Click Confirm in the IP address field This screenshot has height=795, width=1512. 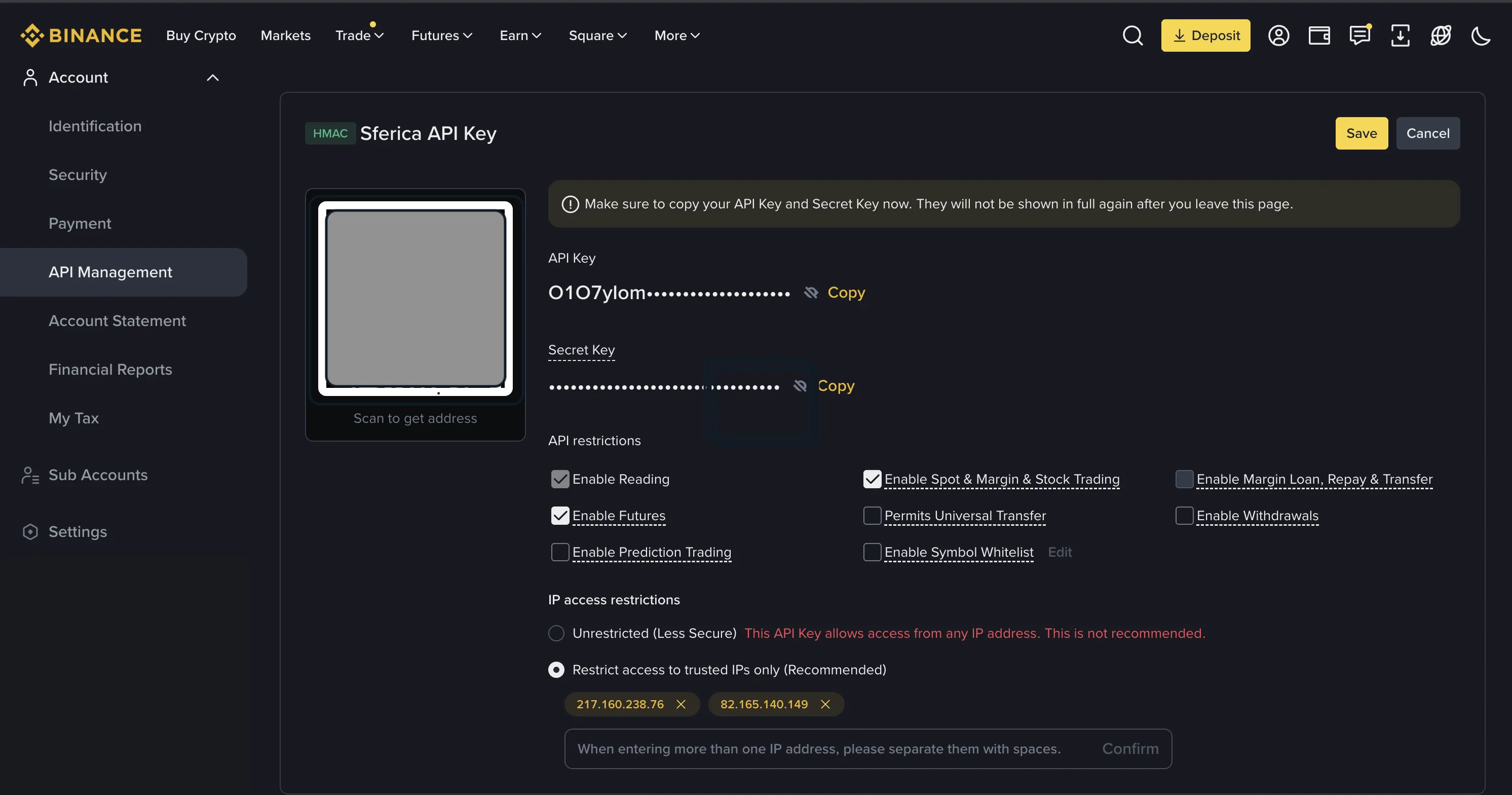pos(1130,749)
